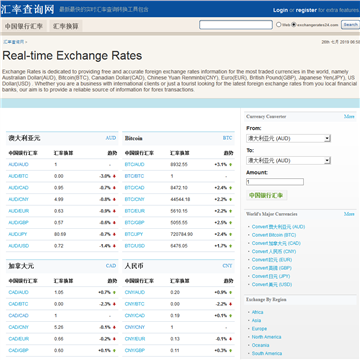360x360 pixels.
Task: Select the exchangerates24.com radio button
Action: point(294,25)
